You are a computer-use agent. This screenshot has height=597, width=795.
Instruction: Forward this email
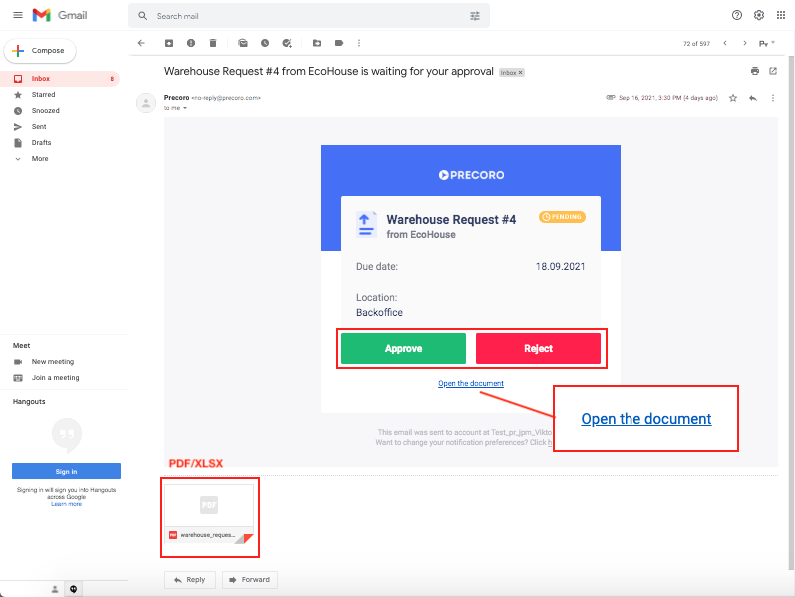[249, 580]
